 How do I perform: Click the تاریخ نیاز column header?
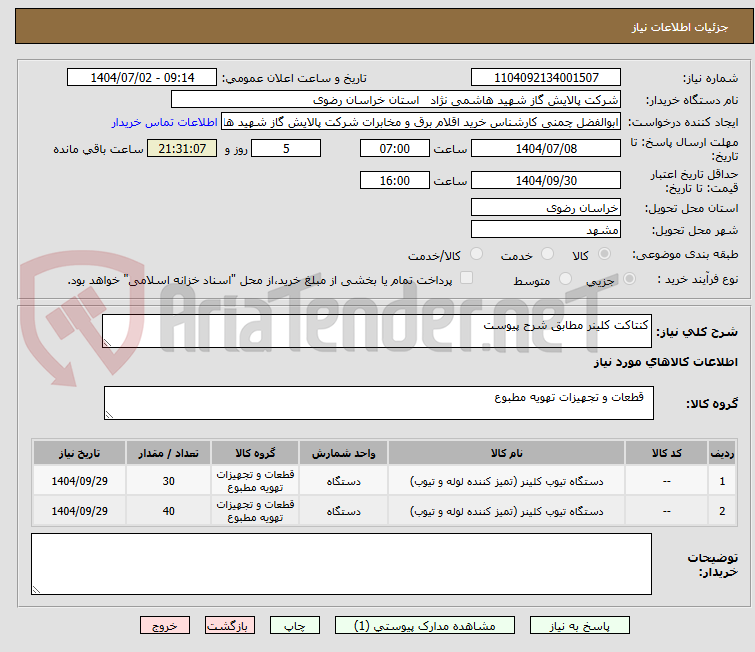point(79,453)
